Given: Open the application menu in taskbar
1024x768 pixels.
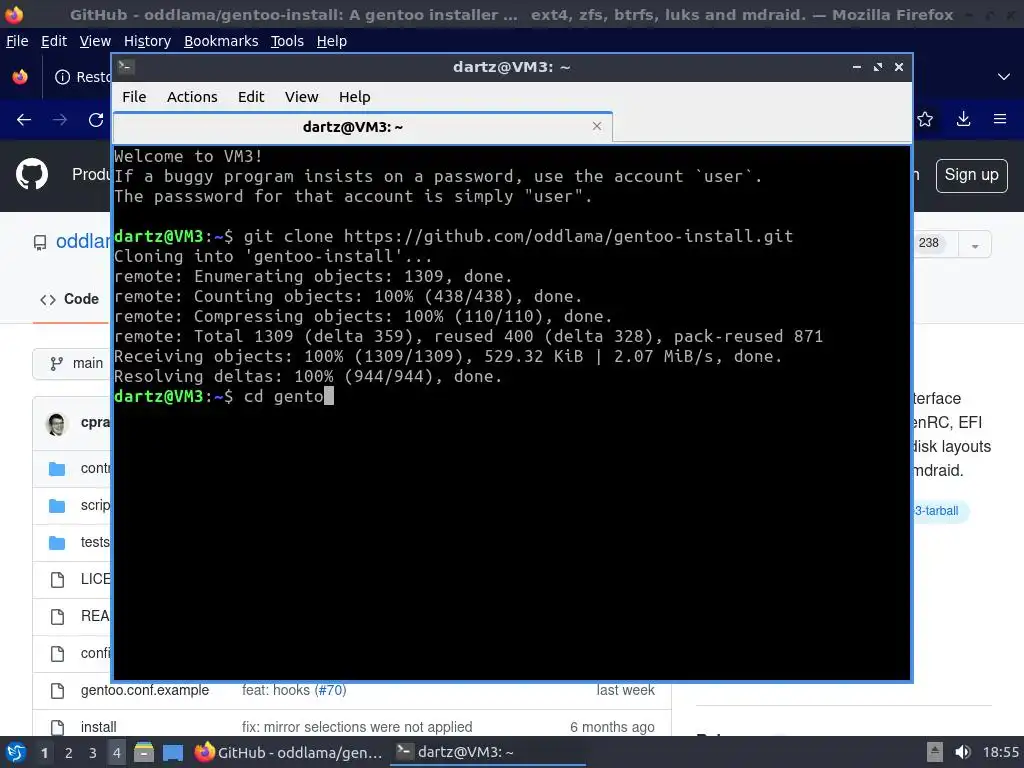Looking at the screenshot, I should (16, 752).
